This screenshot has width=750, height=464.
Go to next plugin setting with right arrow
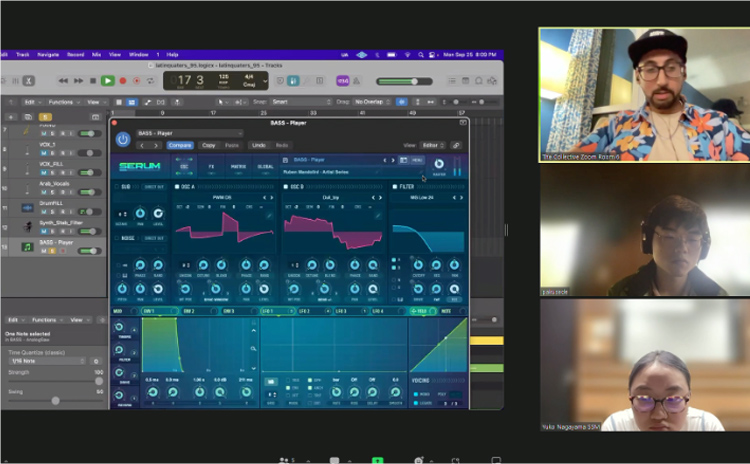coord(155,145)
